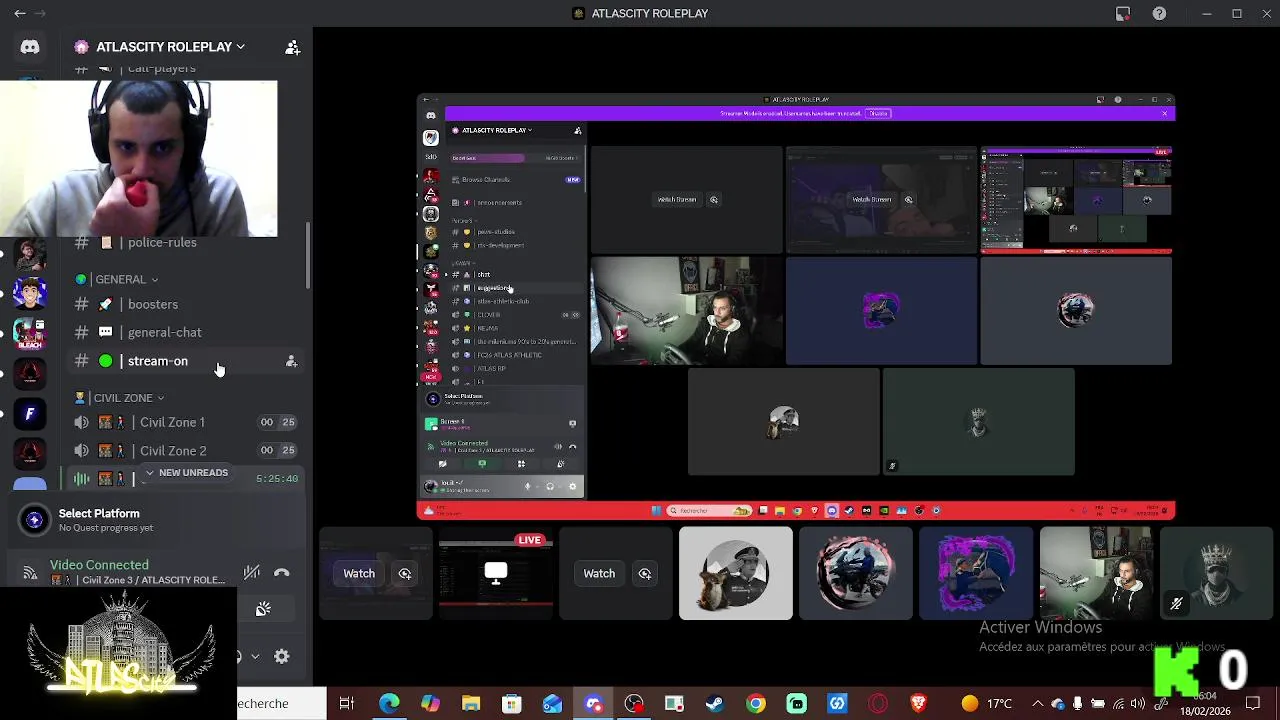The width and height of the screenshot is (1280, 720).
Task: Open Brave browser from taskbar
Action: coord(919,704)
